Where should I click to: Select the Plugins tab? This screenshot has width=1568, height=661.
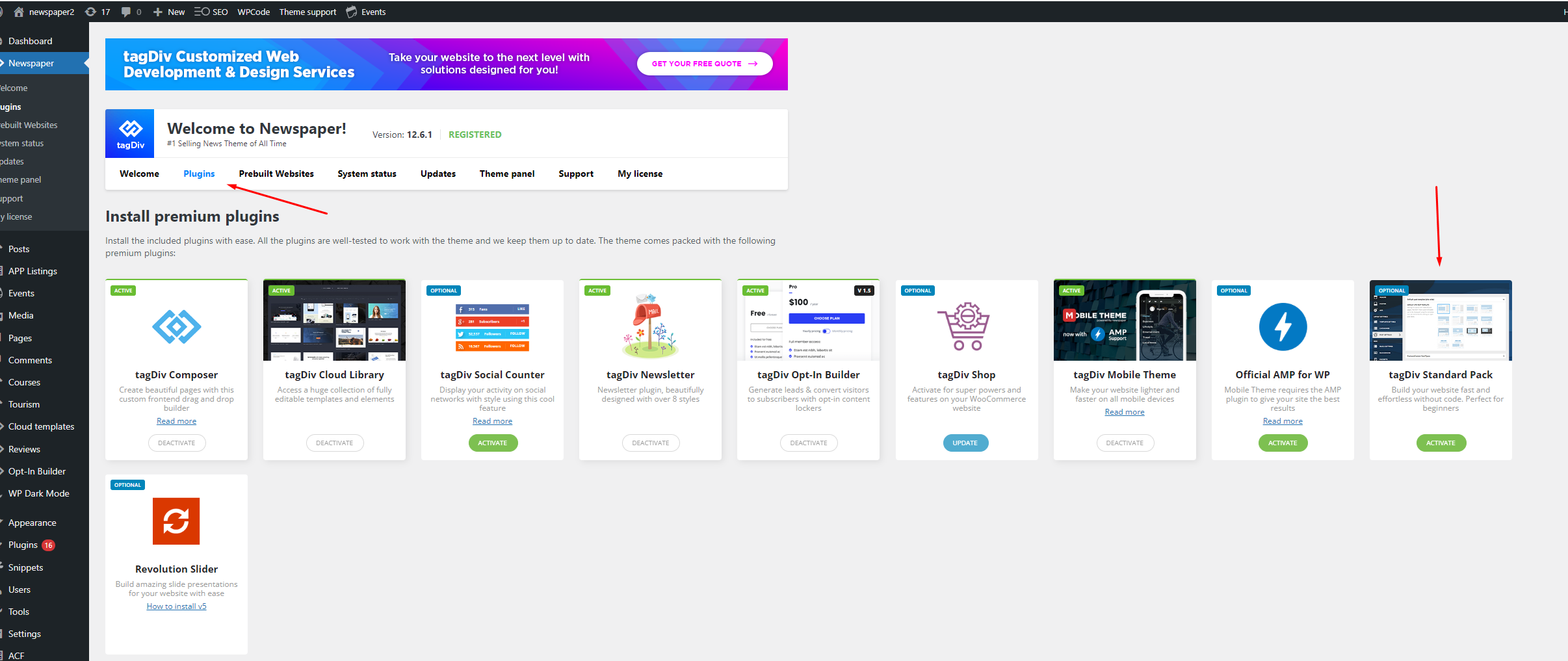(x=199, y=174)
